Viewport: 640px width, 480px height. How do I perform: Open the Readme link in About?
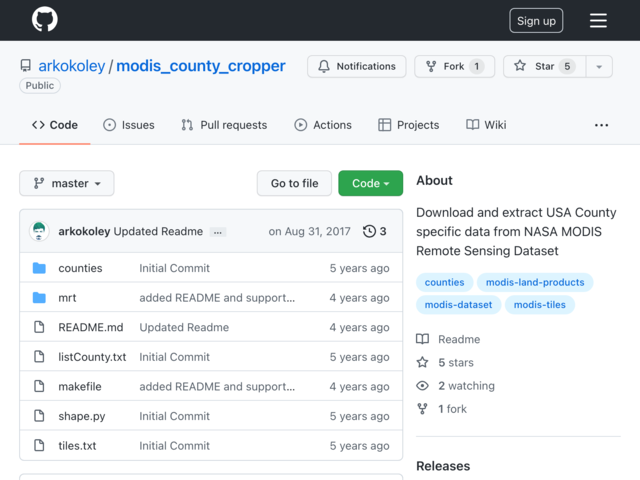tap(459, 339)
